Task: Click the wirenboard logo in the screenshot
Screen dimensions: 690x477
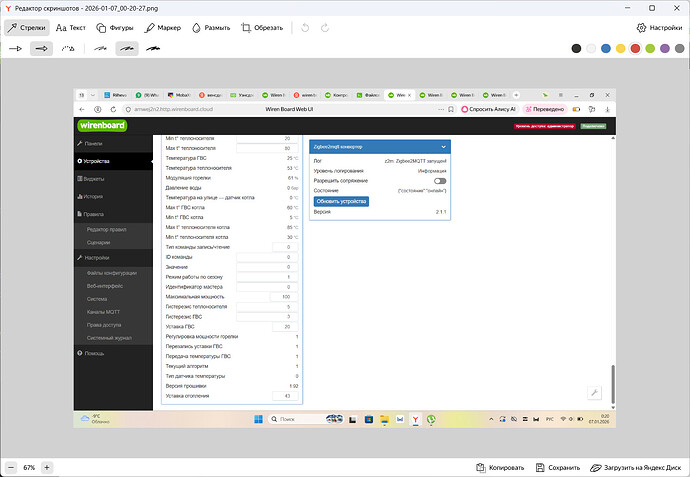Action: [x=102, y=125]
